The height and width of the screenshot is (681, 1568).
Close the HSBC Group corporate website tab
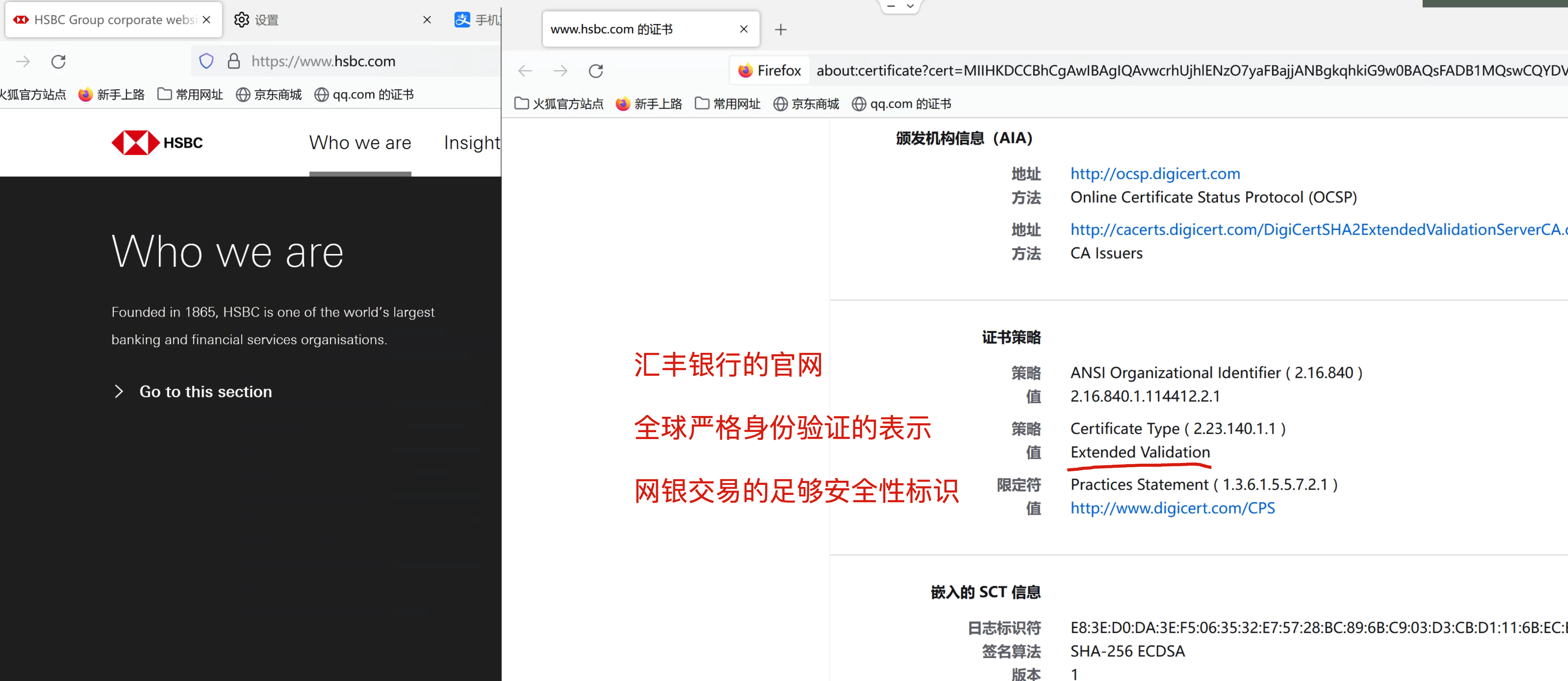(x=206, y=20)
